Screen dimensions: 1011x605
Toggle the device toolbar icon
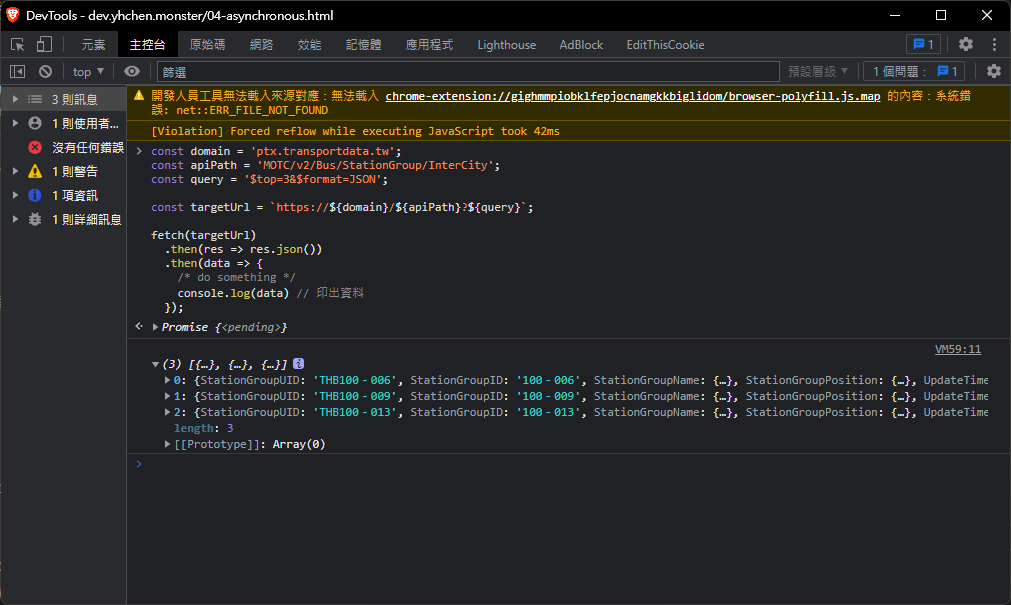[x=44, y=44]
